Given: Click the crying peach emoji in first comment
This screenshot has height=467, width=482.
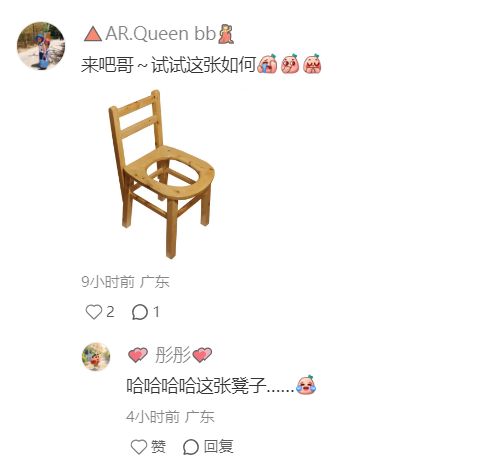Looking at the screenshot, I should click(x=267, y=64).
